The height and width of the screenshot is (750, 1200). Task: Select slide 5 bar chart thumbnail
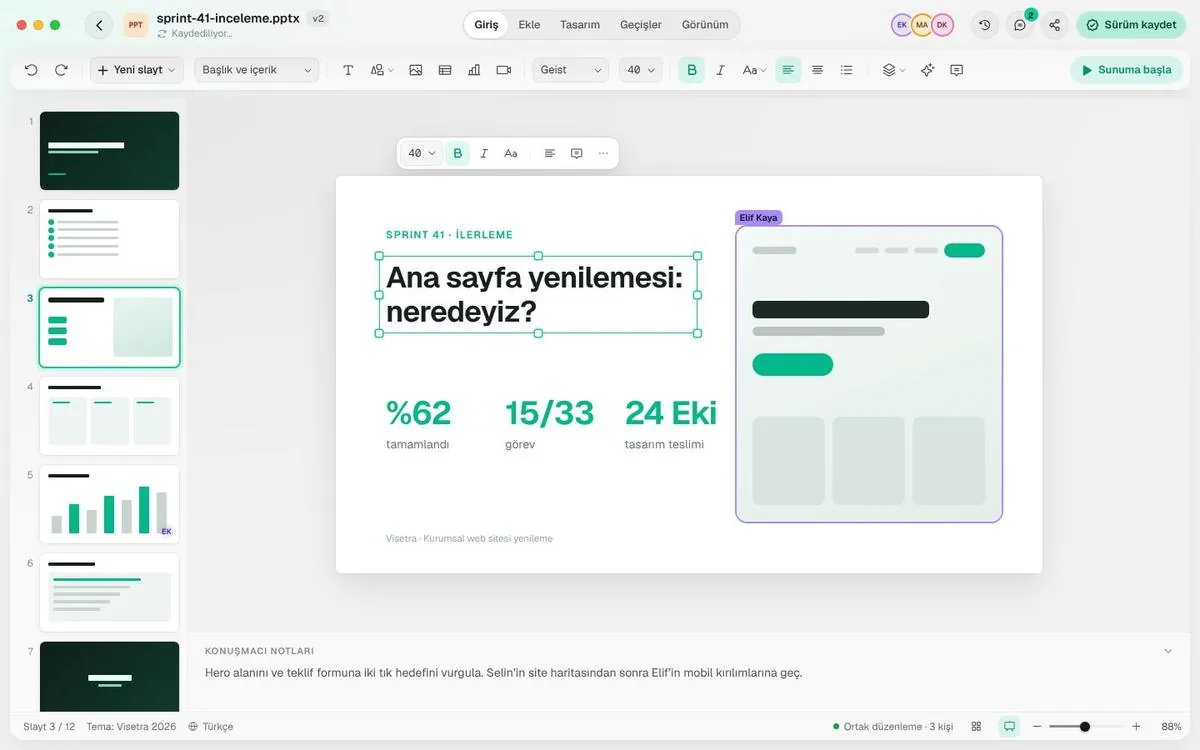[x=109, y=504]
